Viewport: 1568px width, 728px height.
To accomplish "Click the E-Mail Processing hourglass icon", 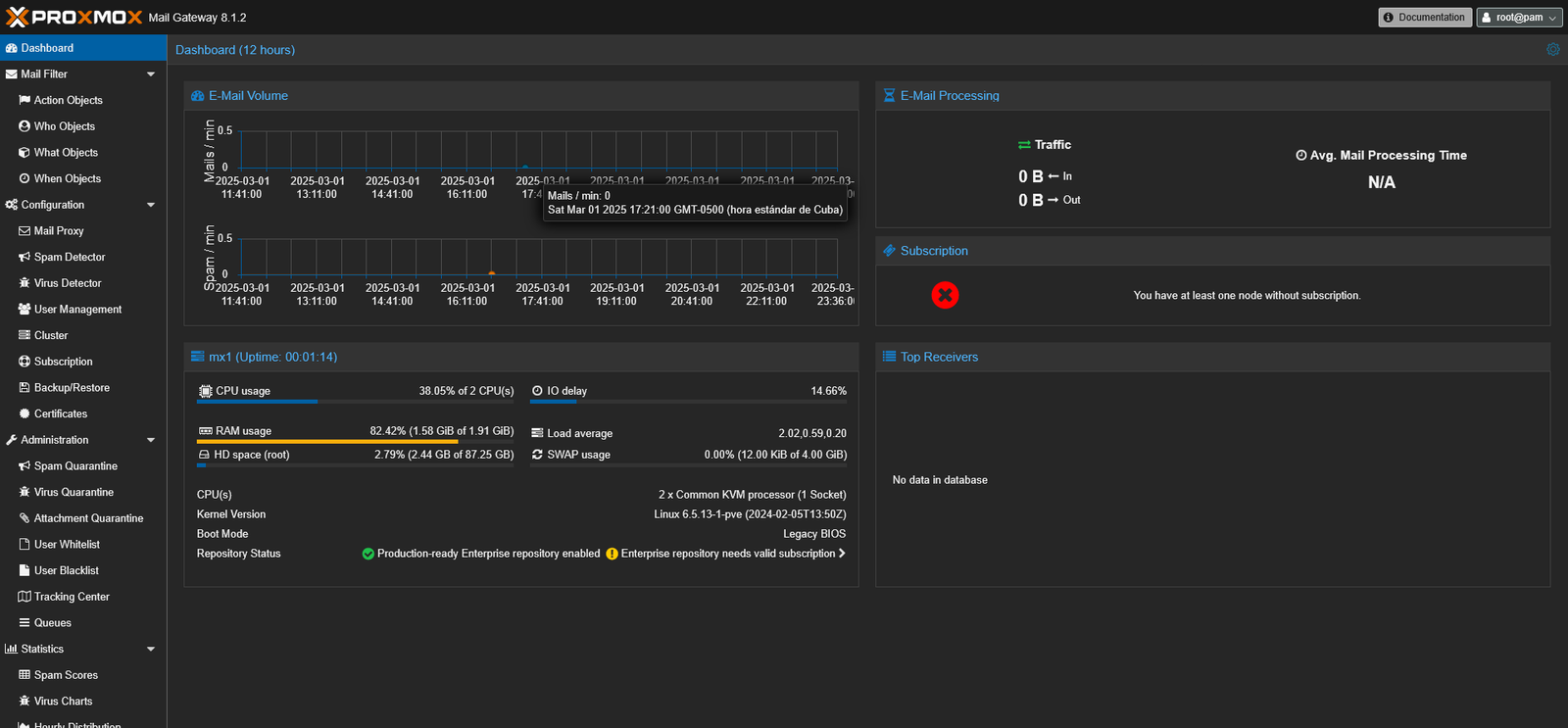I will coord(890,96).
